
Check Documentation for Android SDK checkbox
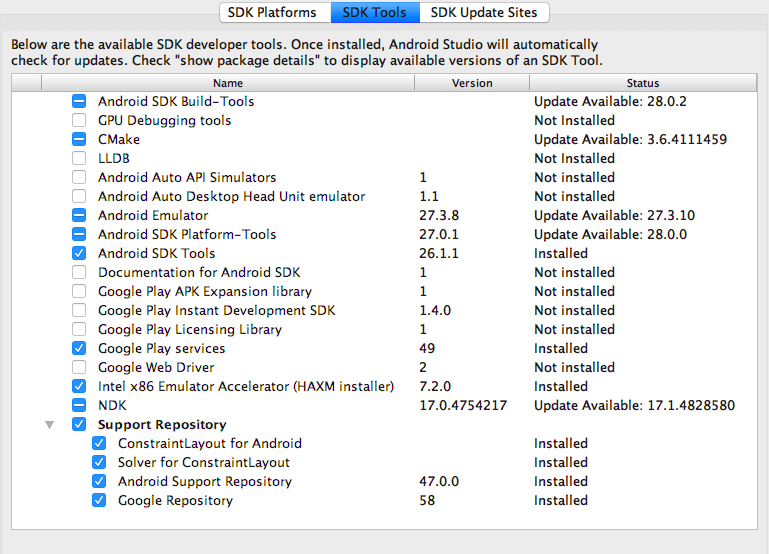(x=79, y=272)
